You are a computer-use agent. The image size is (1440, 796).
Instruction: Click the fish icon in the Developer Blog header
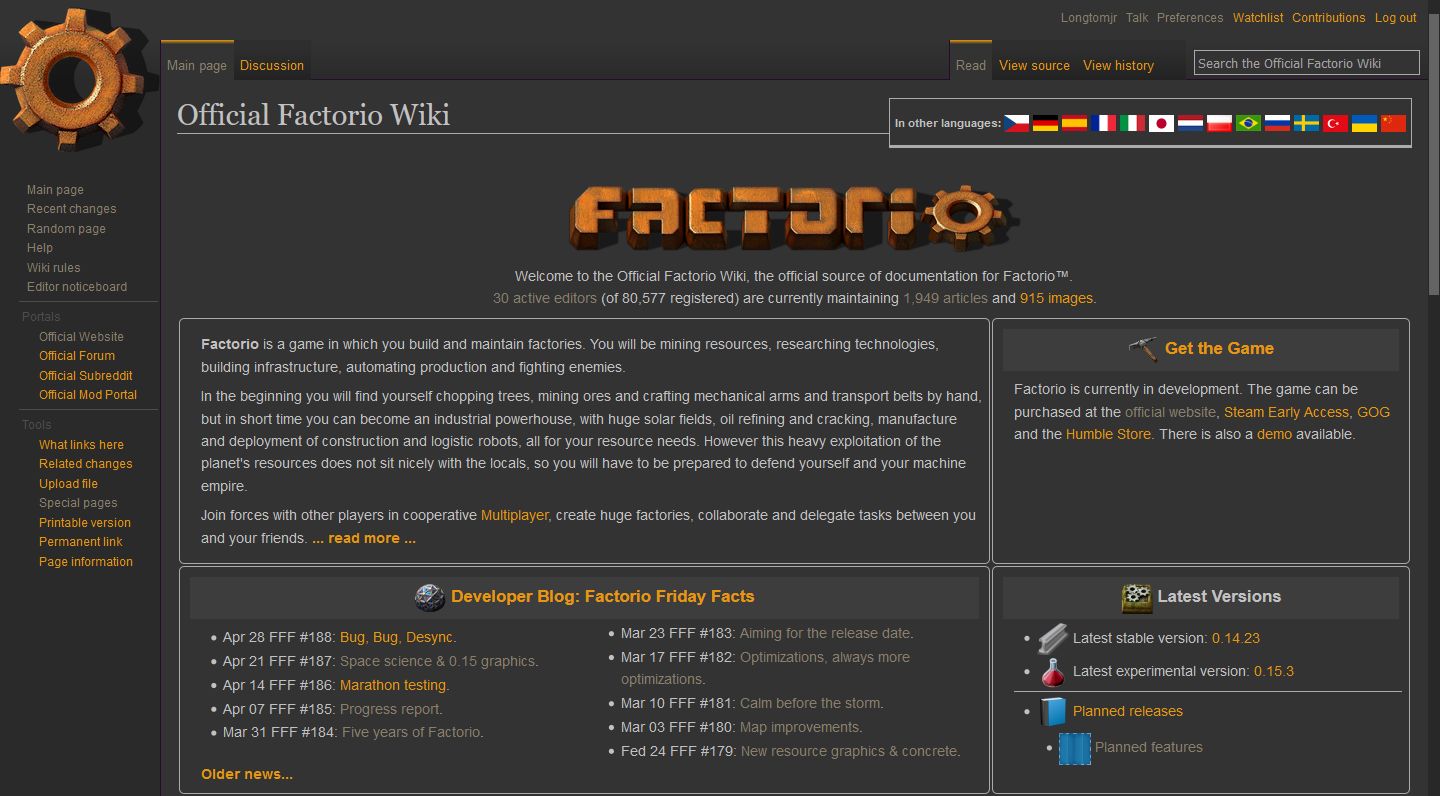[430, 597]
